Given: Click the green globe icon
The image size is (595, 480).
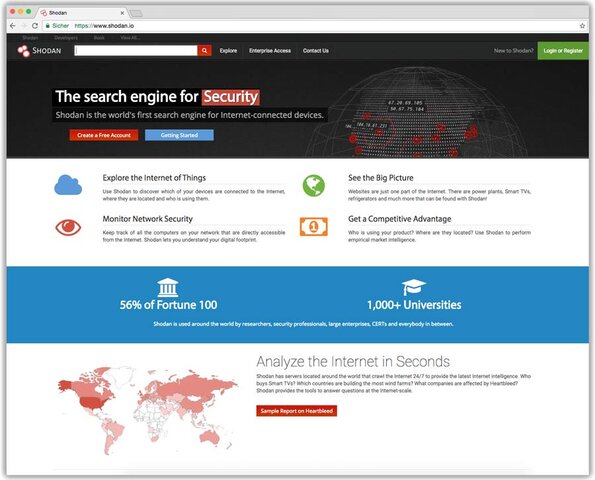Looking at the screenshot, I should [x=313, y=186].
